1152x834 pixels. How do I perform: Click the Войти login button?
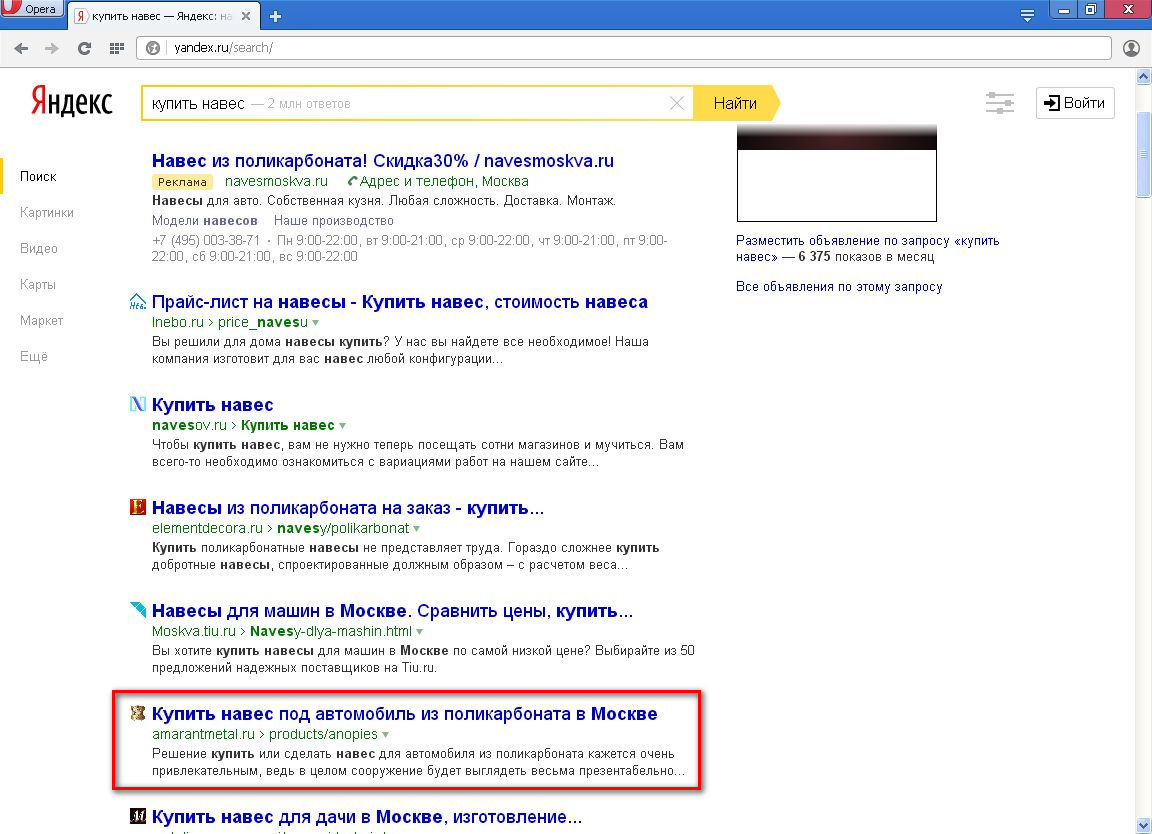1075,103
